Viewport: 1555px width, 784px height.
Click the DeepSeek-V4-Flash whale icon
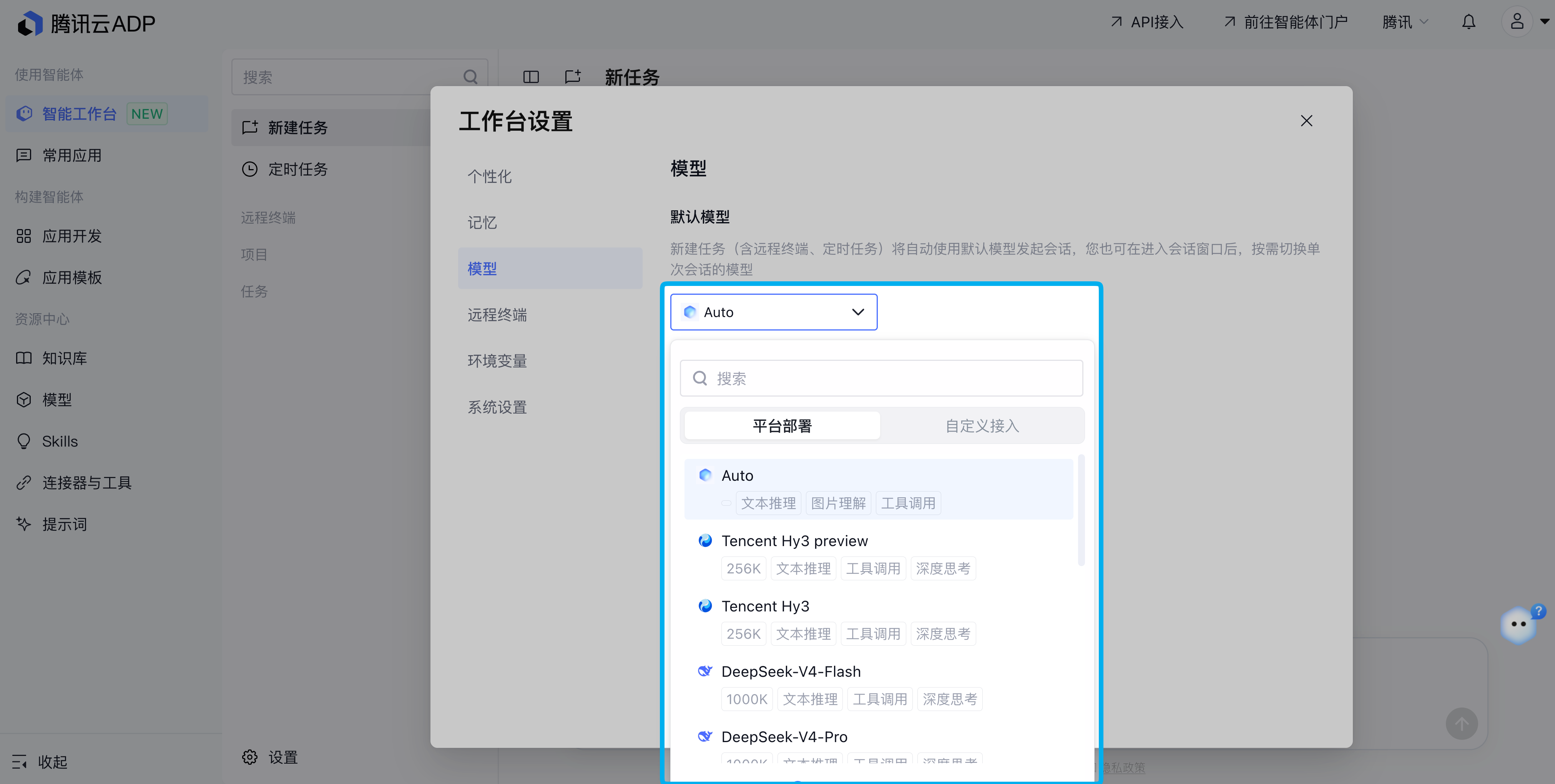[x=704, y=671]
